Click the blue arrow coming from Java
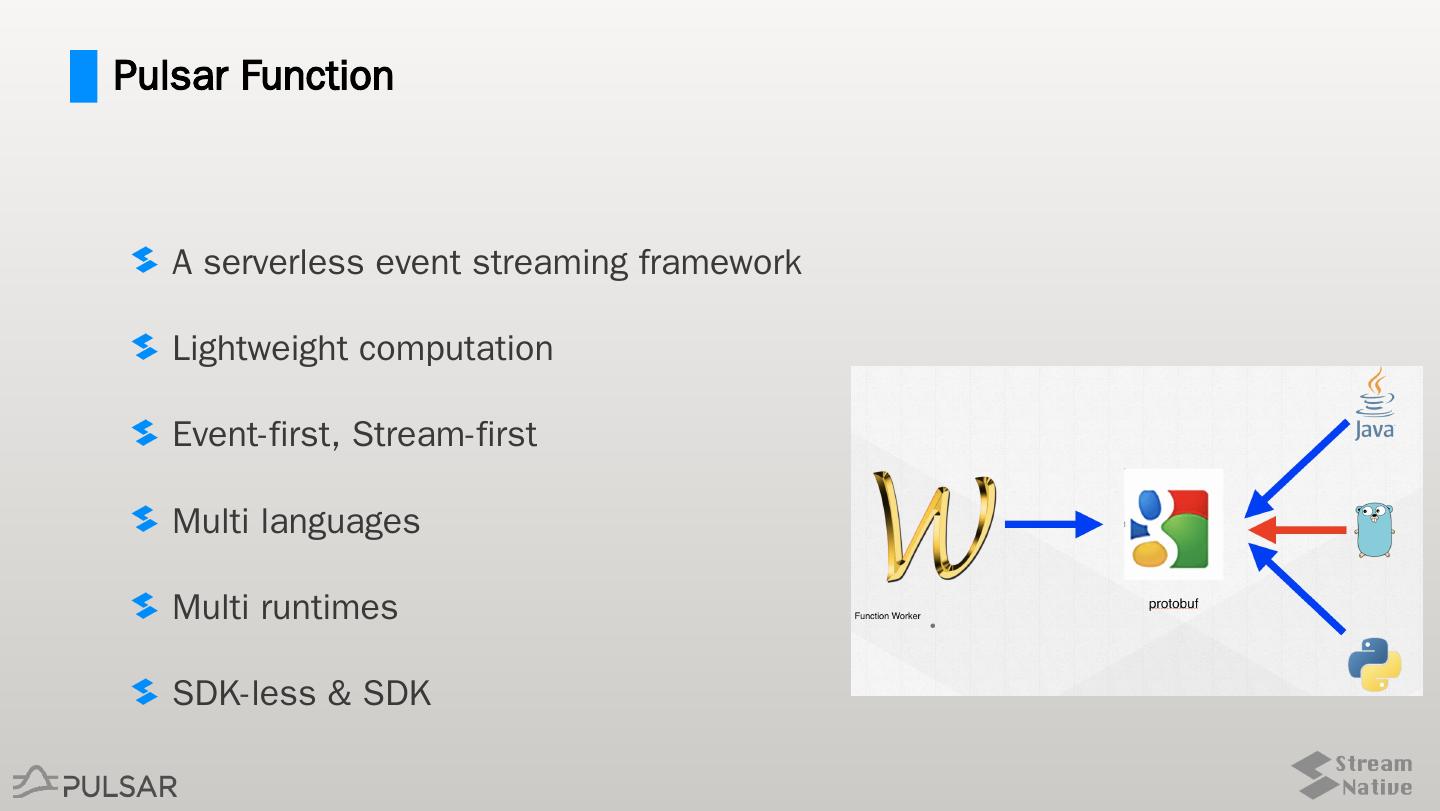This screenshot has width=1440, height=811. click(x=1301, y=465)
